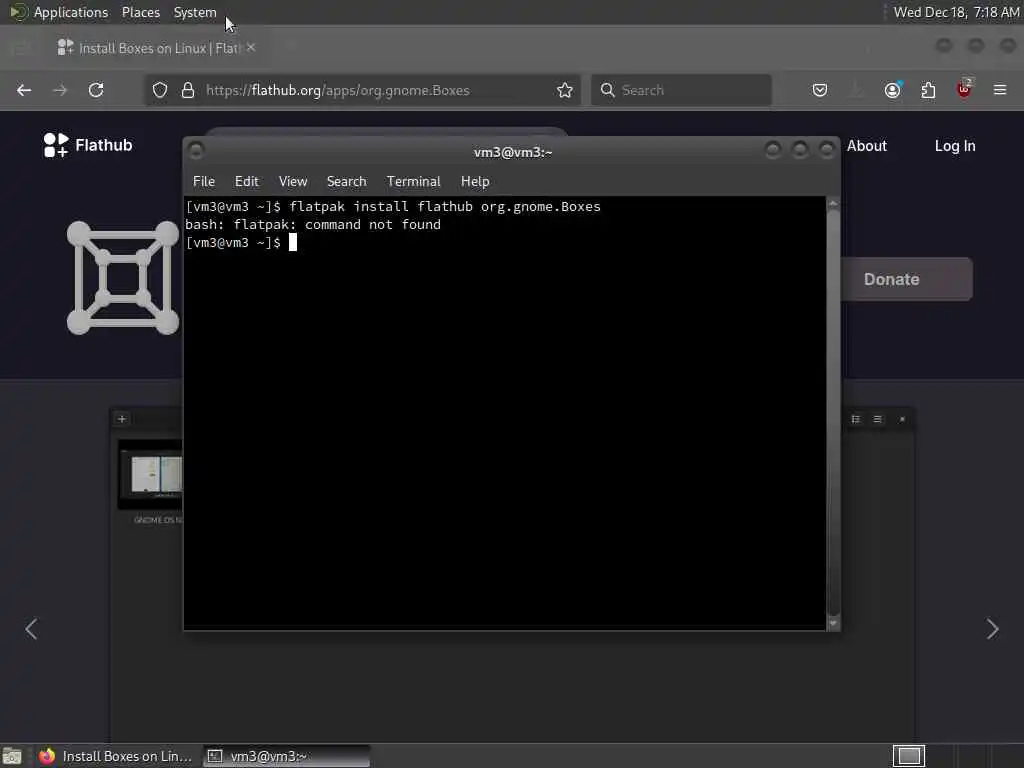Image resolution: width=1024 pixels, height=768 pixels.
Task: Click the terminal window menu button
Action: pos(196,151)
